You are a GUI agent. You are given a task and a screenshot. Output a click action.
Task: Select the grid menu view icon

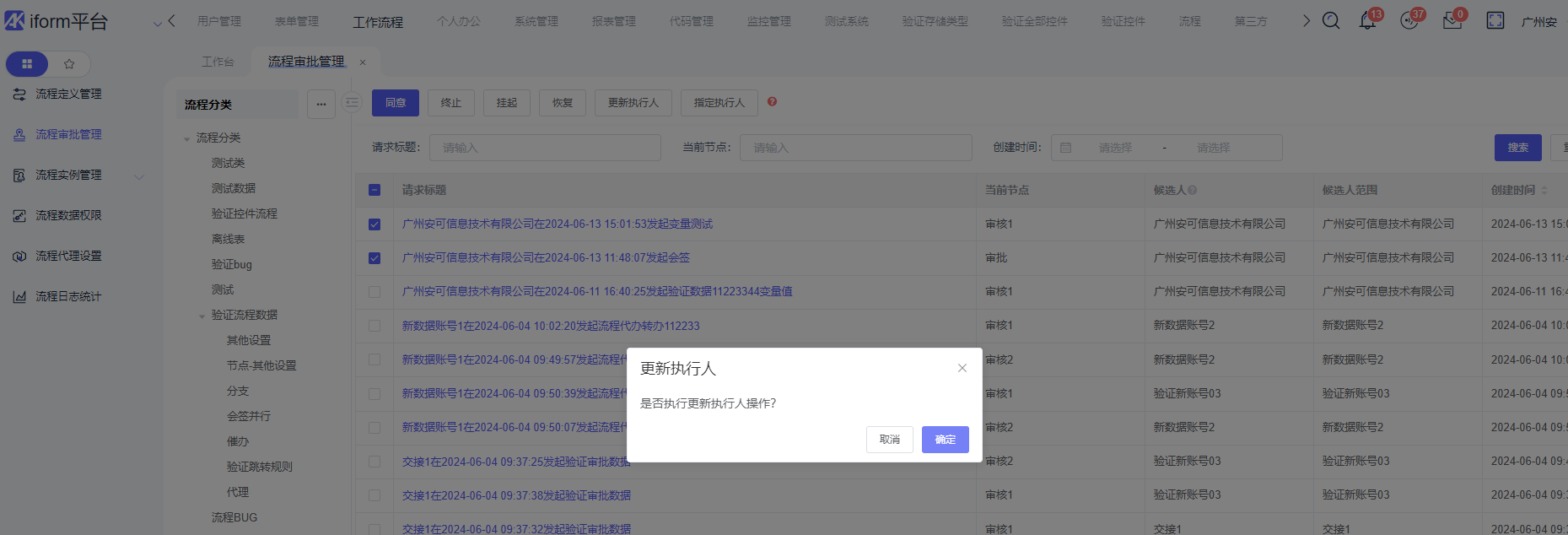pos(27,64)
